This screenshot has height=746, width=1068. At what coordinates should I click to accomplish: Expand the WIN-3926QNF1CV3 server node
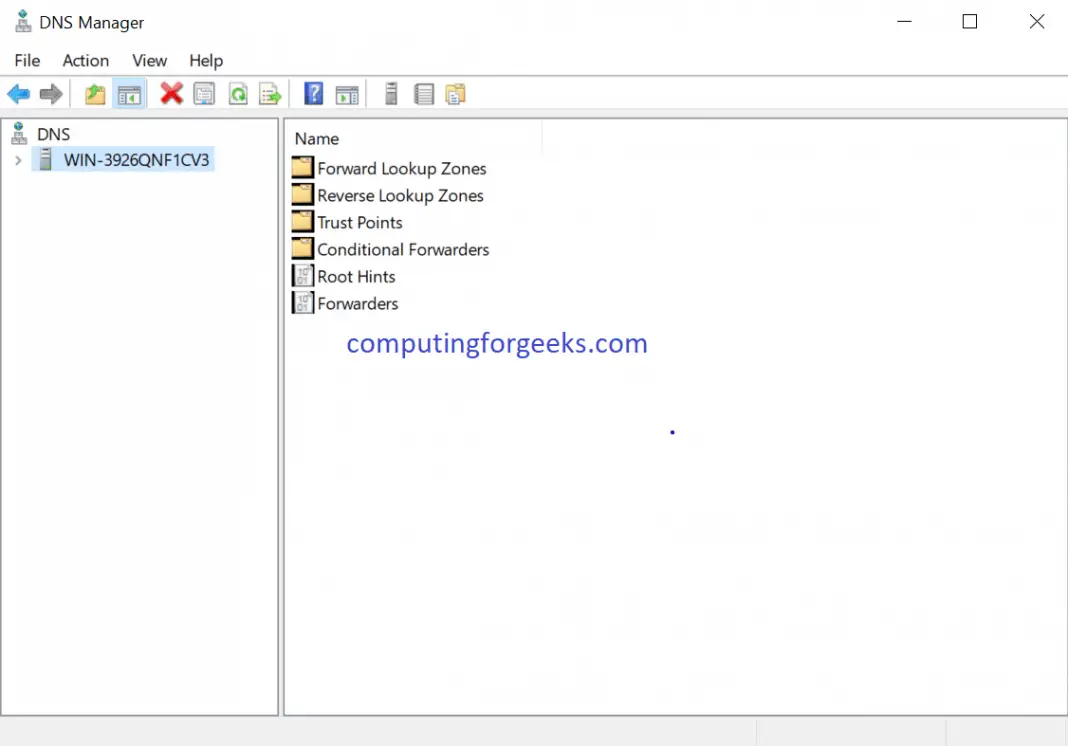click(18, 160)
